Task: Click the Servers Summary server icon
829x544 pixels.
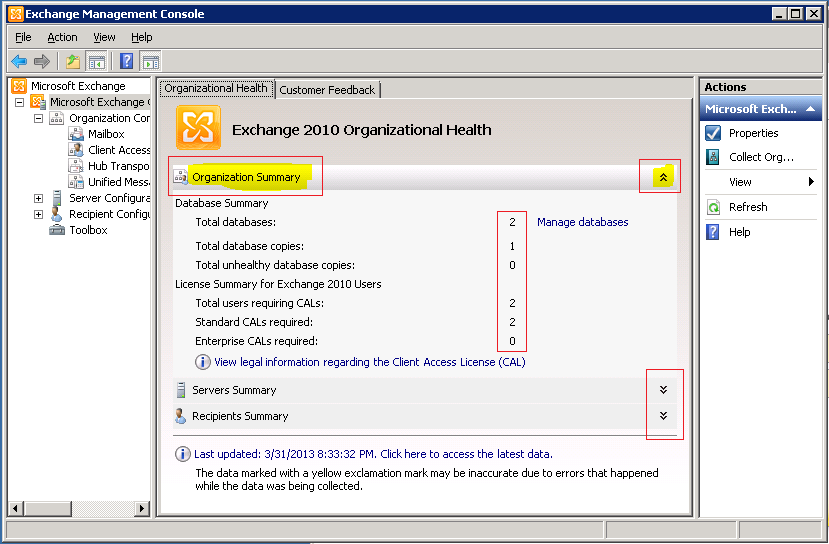Action: pos(181,390)
